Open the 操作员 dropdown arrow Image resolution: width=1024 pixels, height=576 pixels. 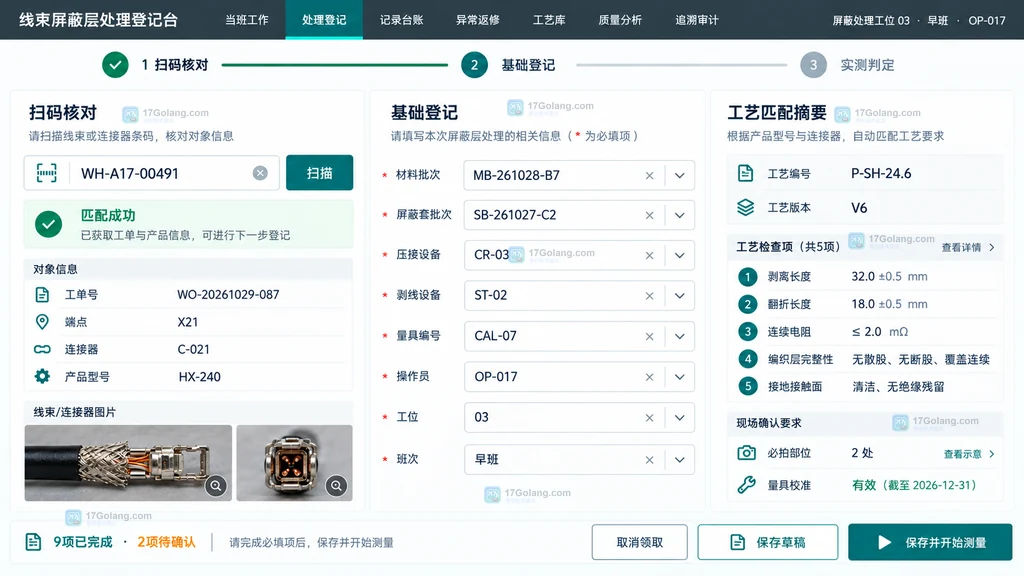[680, 377]
